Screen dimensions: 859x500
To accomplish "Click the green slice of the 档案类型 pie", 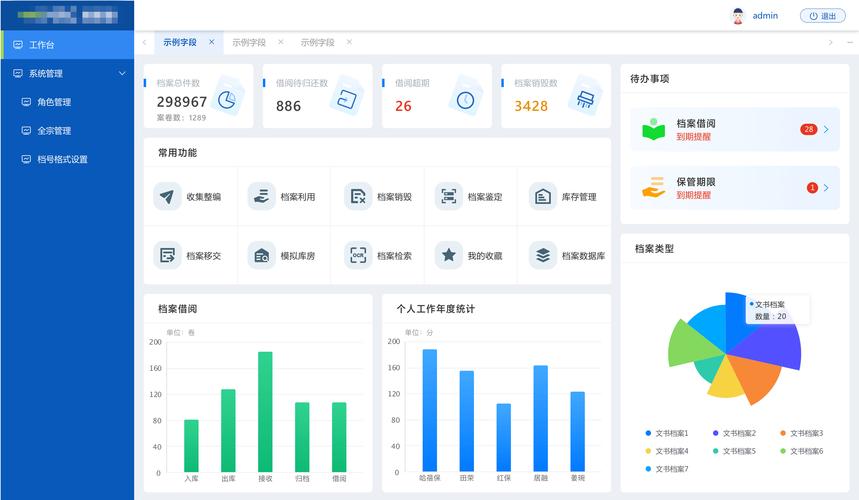I will tap(693, 346).
